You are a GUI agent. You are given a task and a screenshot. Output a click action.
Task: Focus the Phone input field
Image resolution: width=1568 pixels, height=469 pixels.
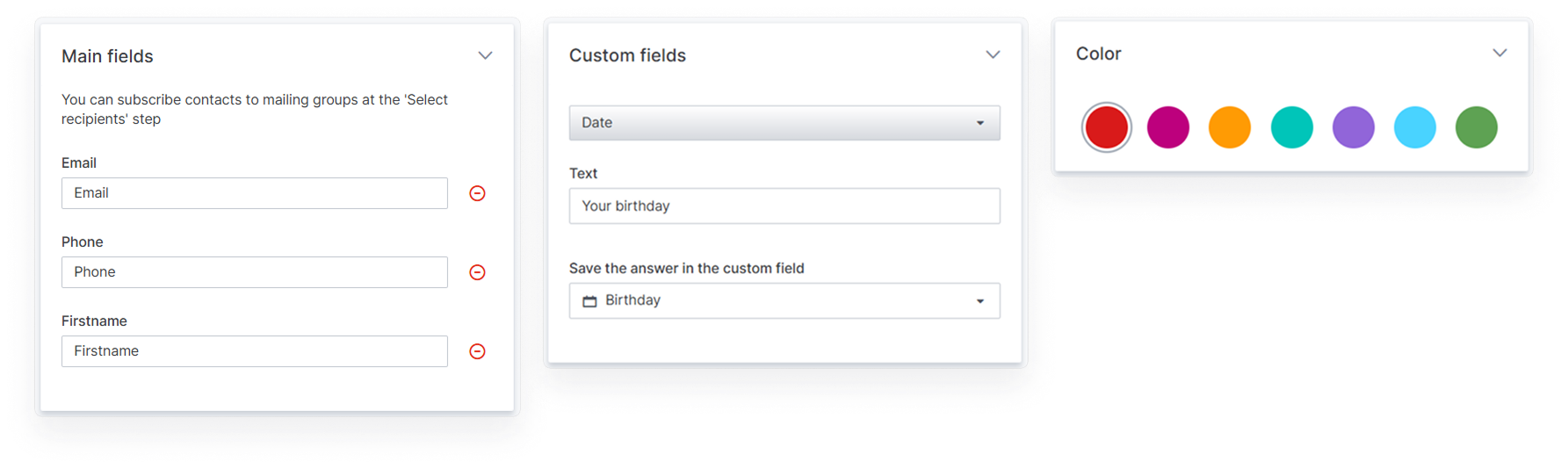[254, 272]
